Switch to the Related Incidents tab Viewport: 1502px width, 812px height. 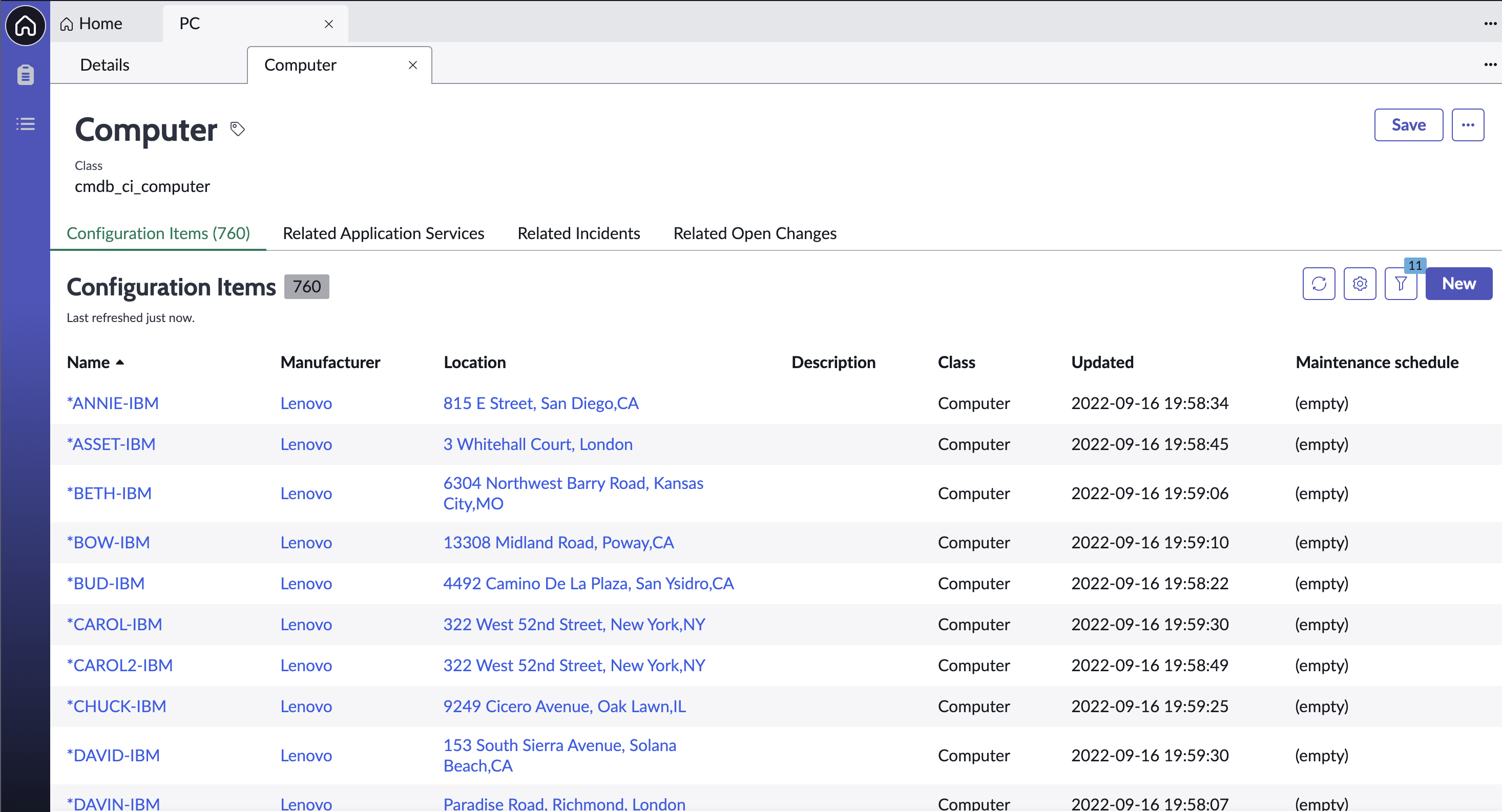click(579, 233)
